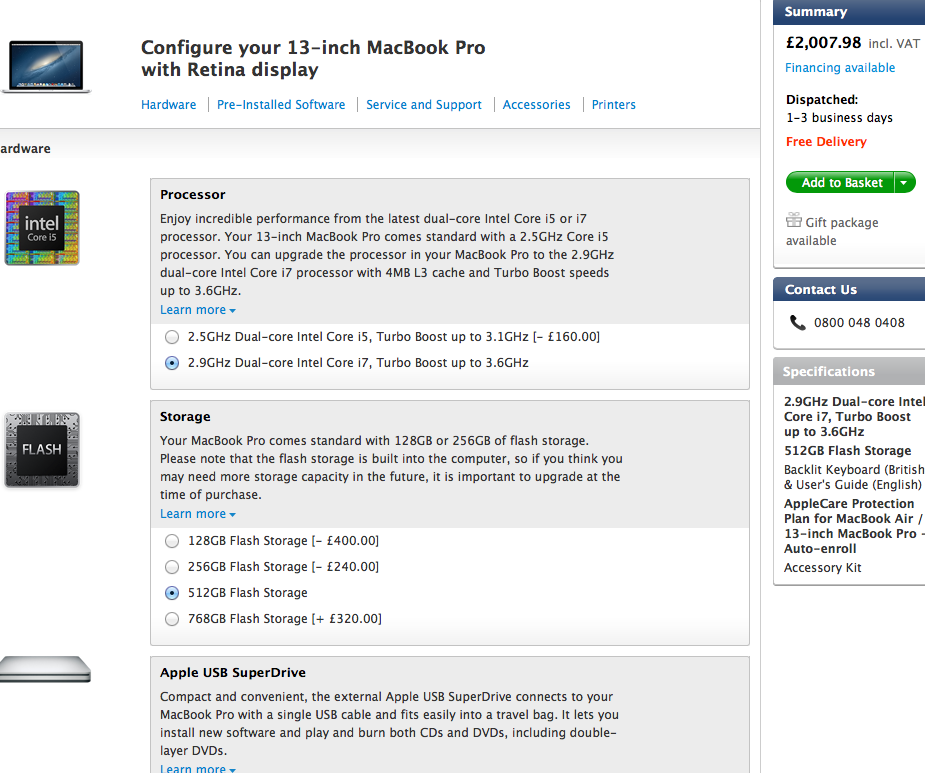Viewport: 925px width, 773px height.
Task: Open the Financing available link
Action: 839,68
